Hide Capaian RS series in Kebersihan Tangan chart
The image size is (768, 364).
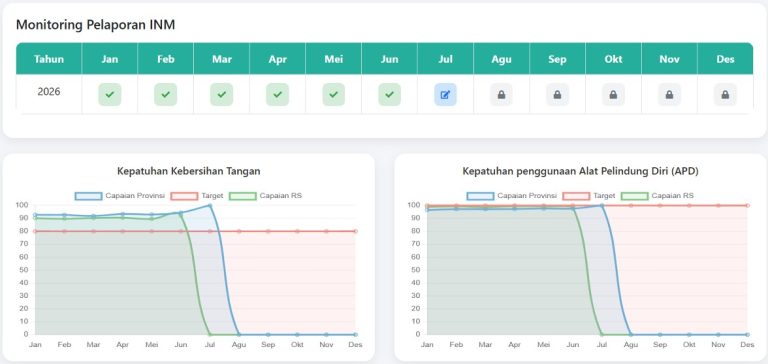pos(265,196)
